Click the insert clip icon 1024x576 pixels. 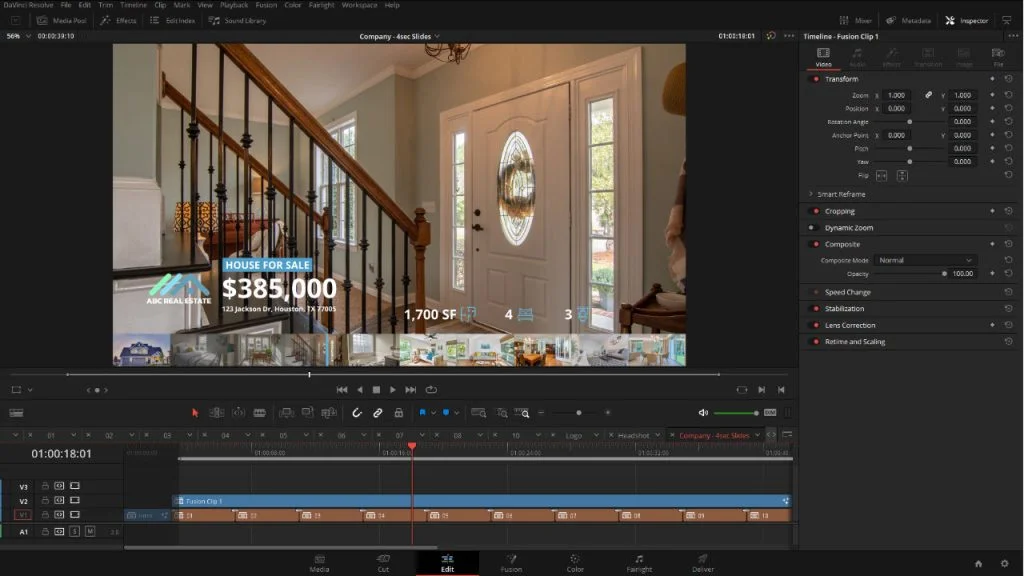click(286, 413)
